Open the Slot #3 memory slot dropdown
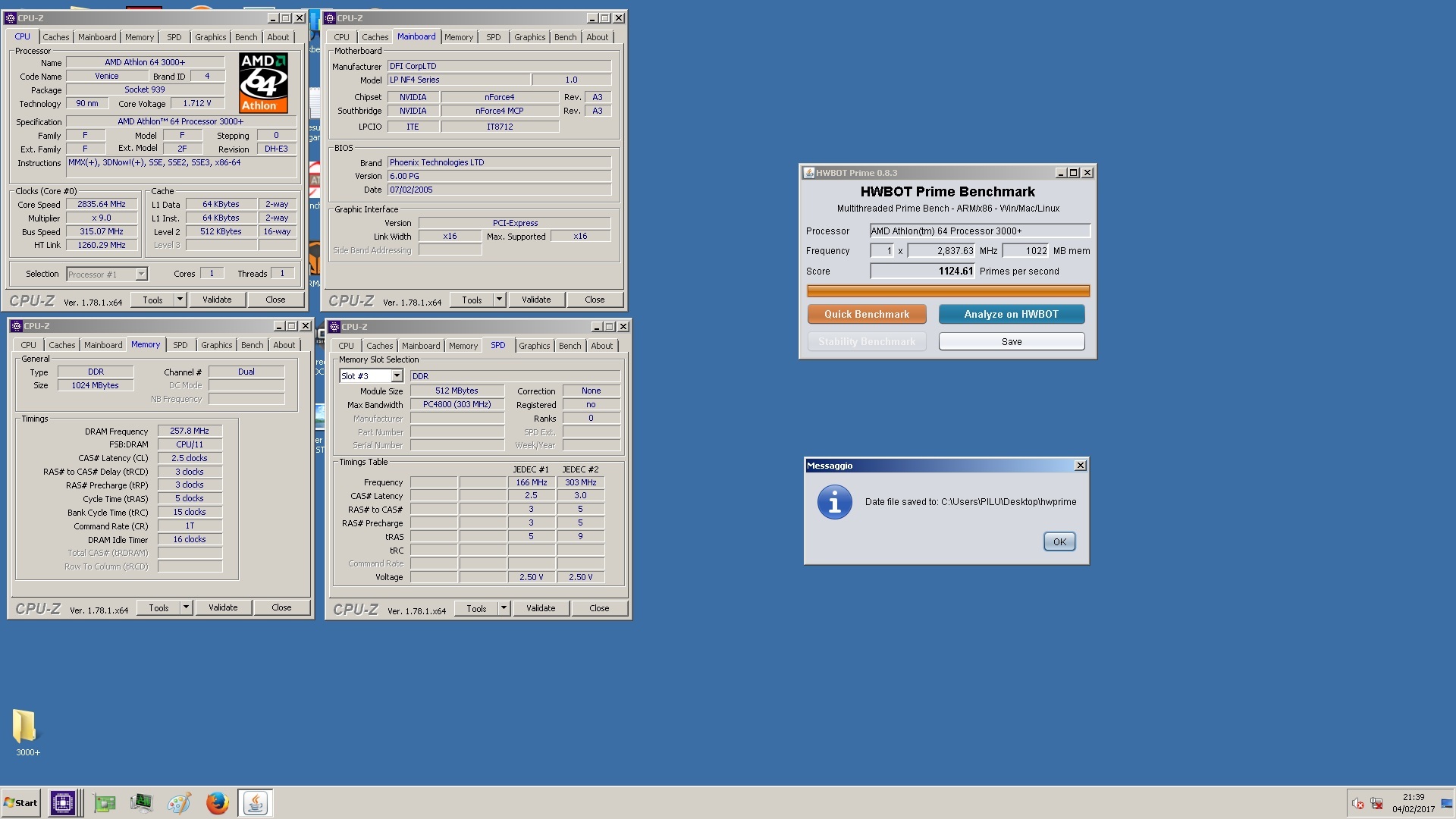This screenshot has width=1456, height=819. coord(397,376)
